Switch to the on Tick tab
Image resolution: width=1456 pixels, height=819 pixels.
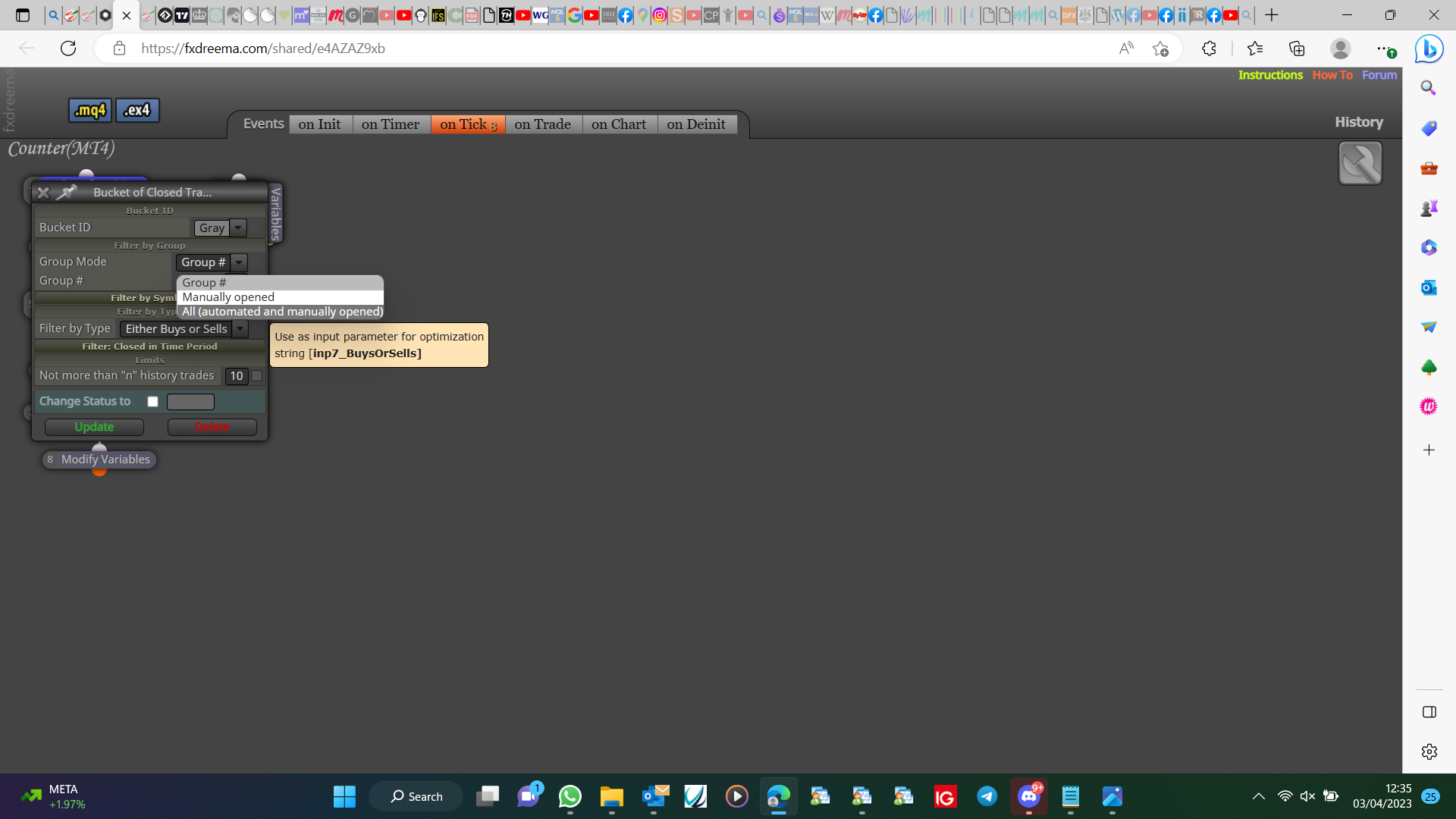[x=468, y=124]
